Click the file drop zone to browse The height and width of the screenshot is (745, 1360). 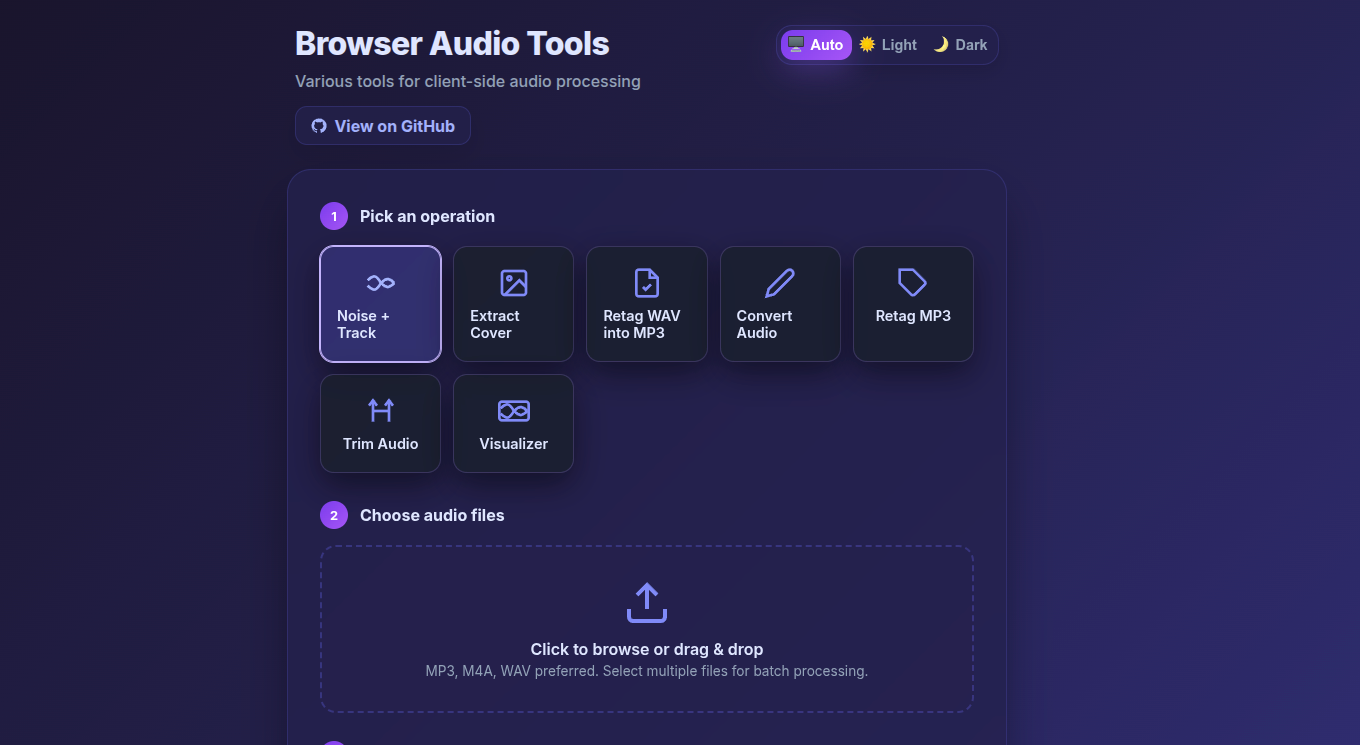click(x=646, y=629)
